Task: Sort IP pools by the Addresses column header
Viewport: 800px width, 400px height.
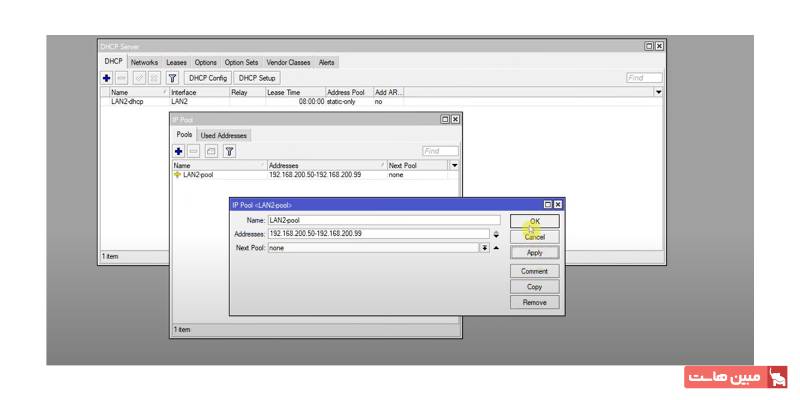Action: pos(327,166)
